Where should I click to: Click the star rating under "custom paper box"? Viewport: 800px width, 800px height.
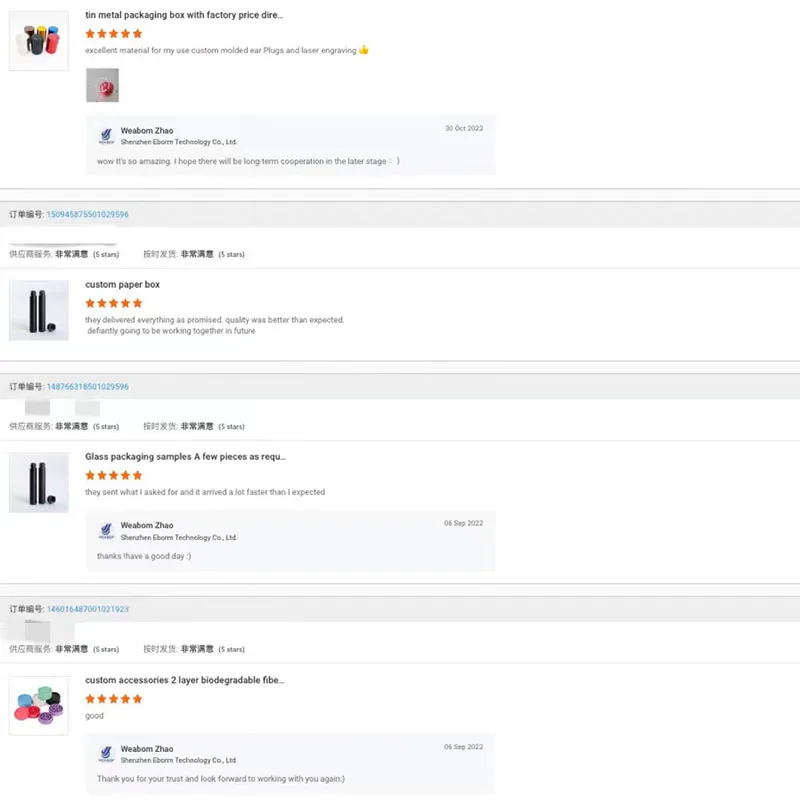click(x=114, y=303)
